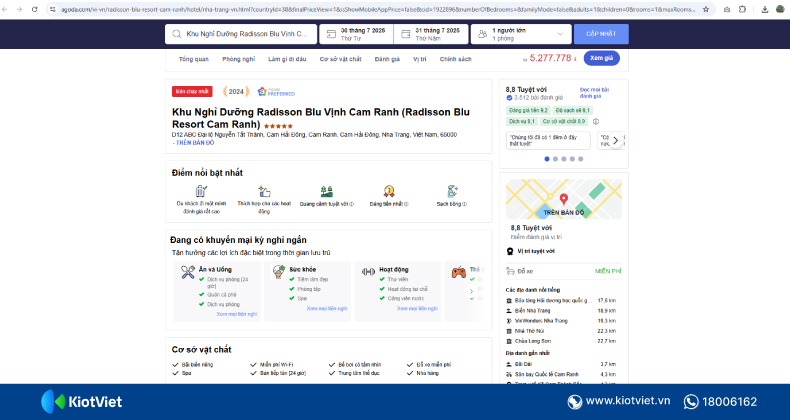Reload the page with refresh icon
This screenshot has width=790, height=420.
point(34,9)
